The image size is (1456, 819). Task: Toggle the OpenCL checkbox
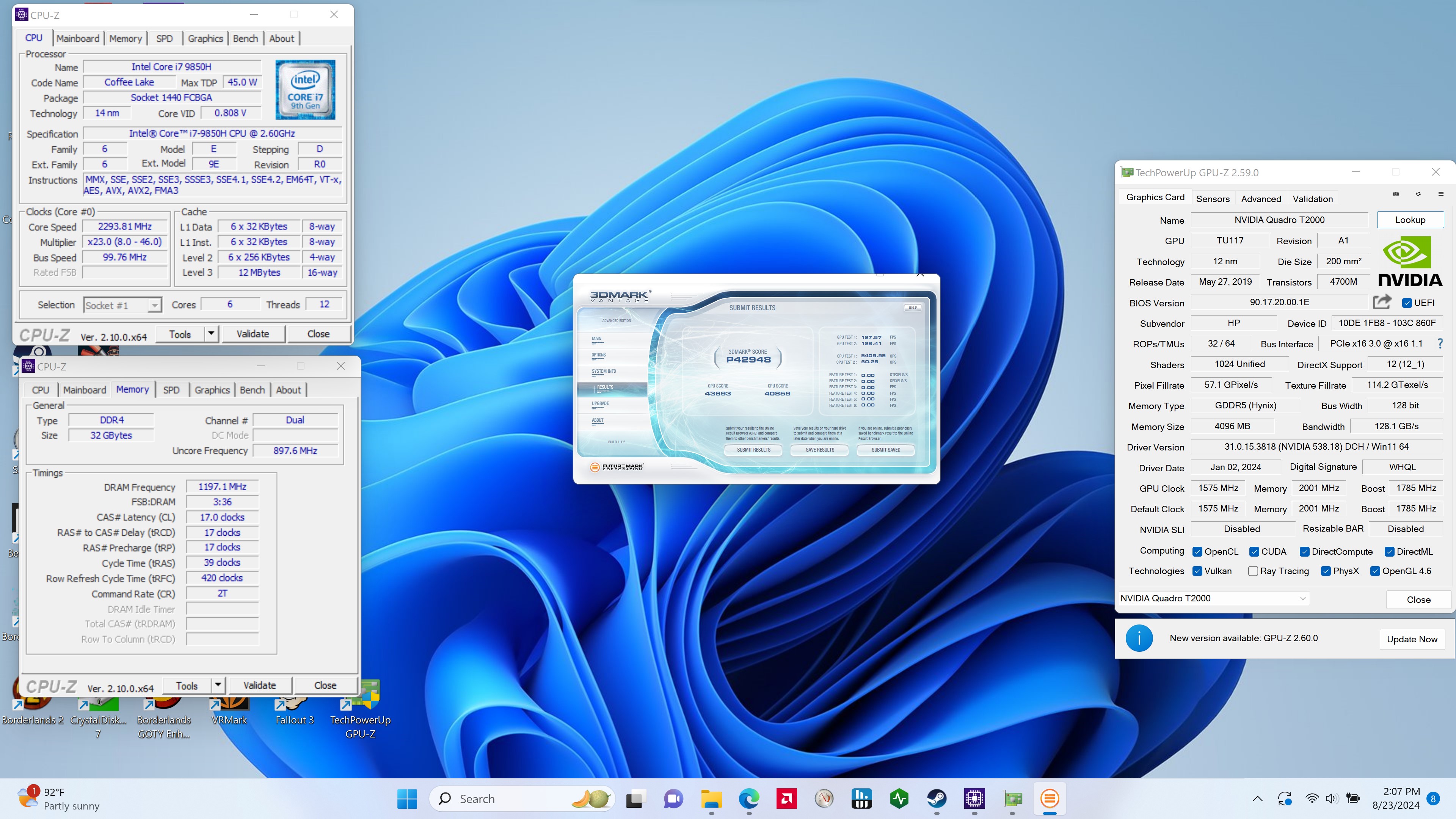(x=1197, y=552)
